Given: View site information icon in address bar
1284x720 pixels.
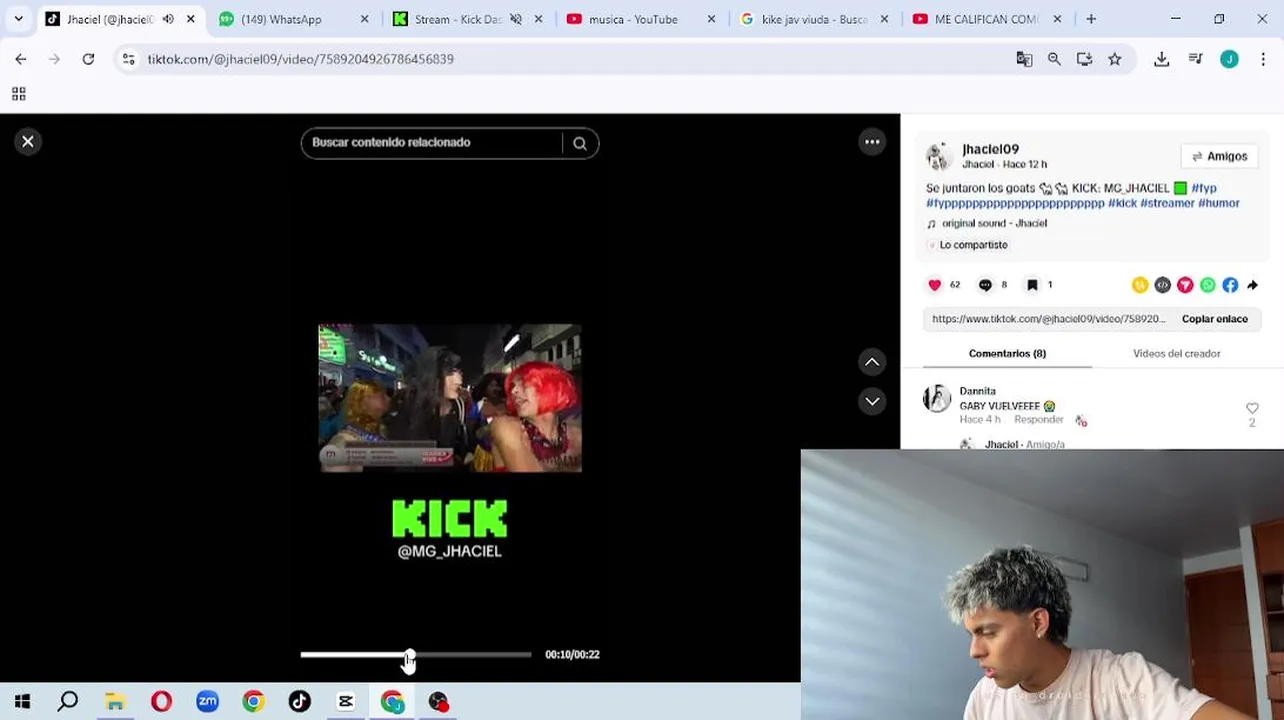Looking at the screenshot, I should 128,59.
